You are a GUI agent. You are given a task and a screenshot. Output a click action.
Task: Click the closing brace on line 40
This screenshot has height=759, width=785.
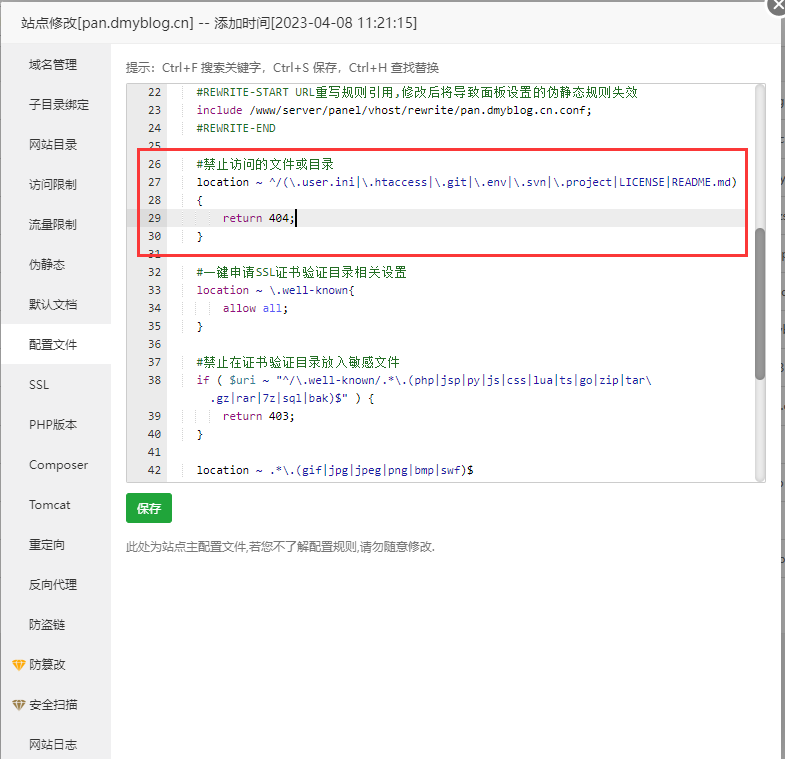(200, 435)
